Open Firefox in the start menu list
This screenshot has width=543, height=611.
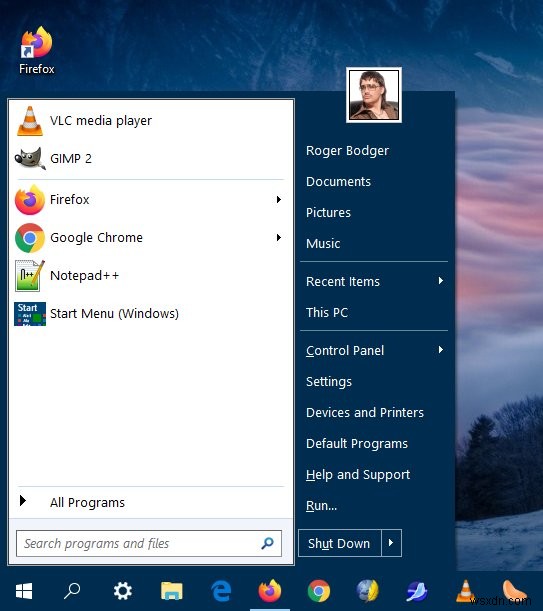click(150, 200)
